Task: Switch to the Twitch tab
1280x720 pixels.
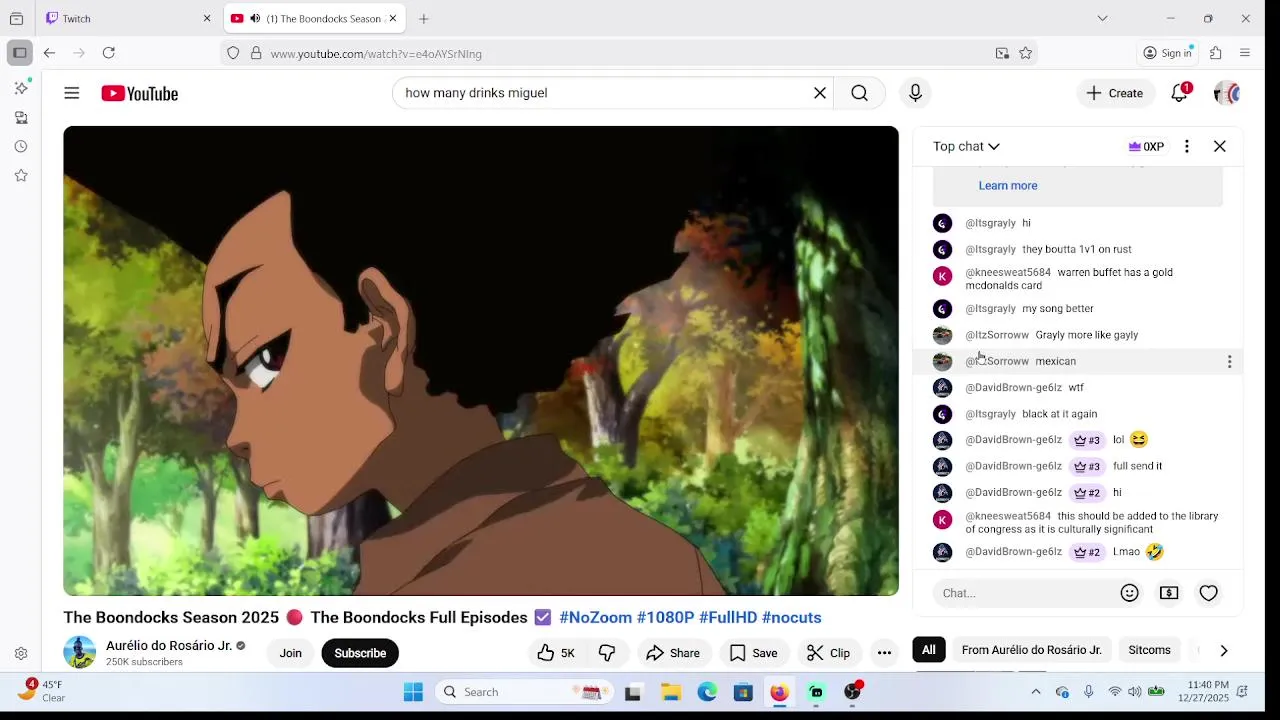Action: 129,18
